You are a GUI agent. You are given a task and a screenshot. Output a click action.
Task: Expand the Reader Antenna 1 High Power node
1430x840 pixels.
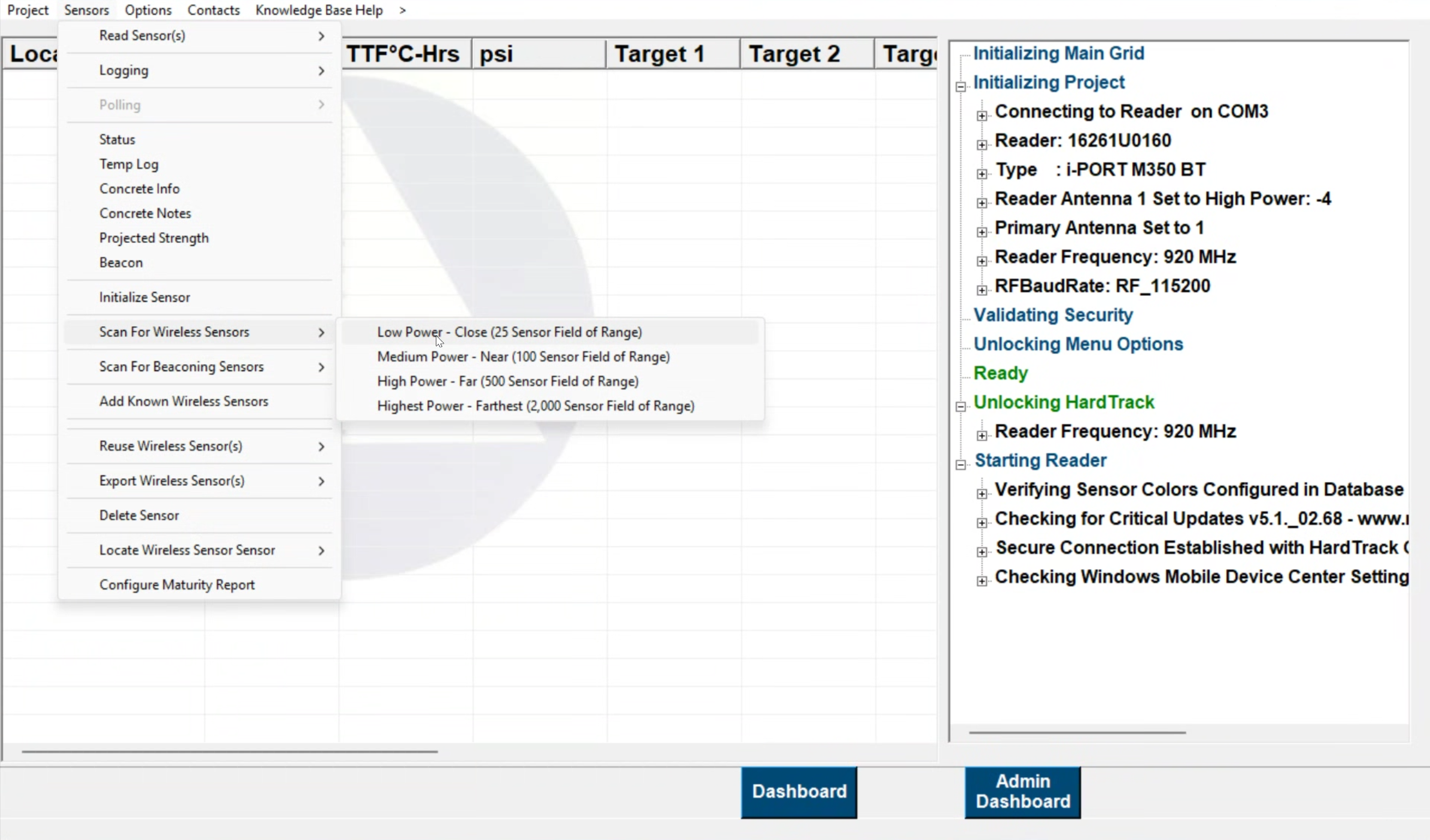(x=982, y=203)
